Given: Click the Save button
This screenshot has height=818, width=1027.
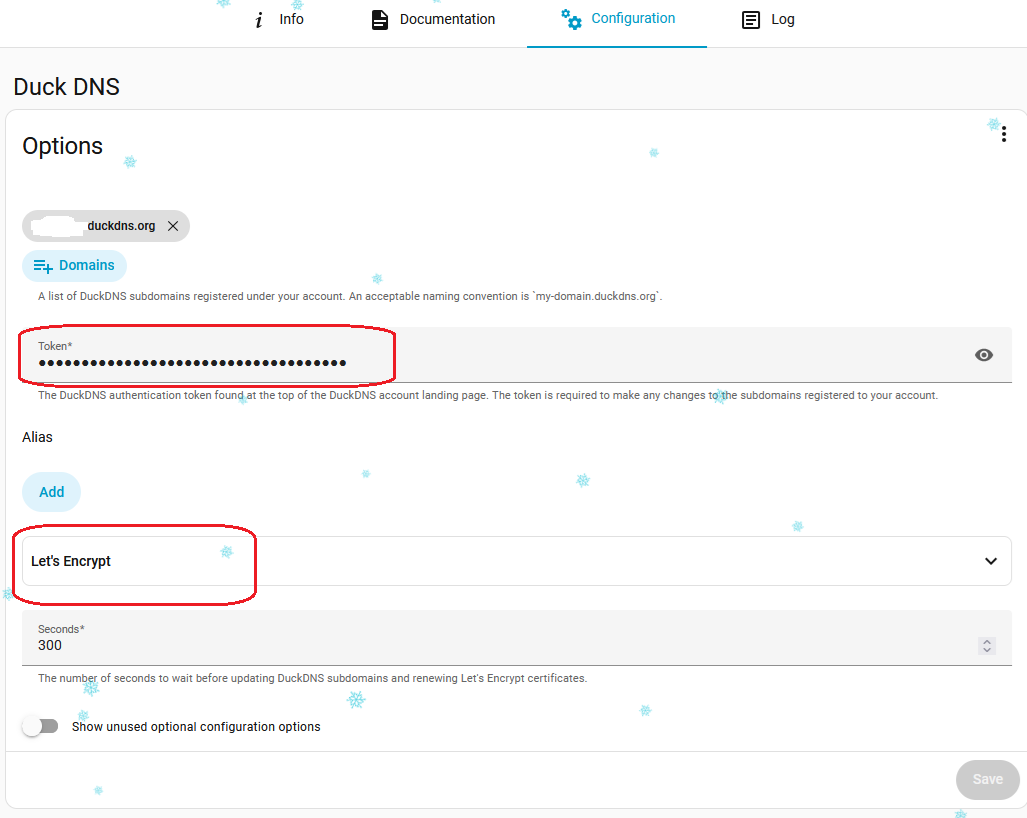Looking at the screenshot, I should [988, 779].
